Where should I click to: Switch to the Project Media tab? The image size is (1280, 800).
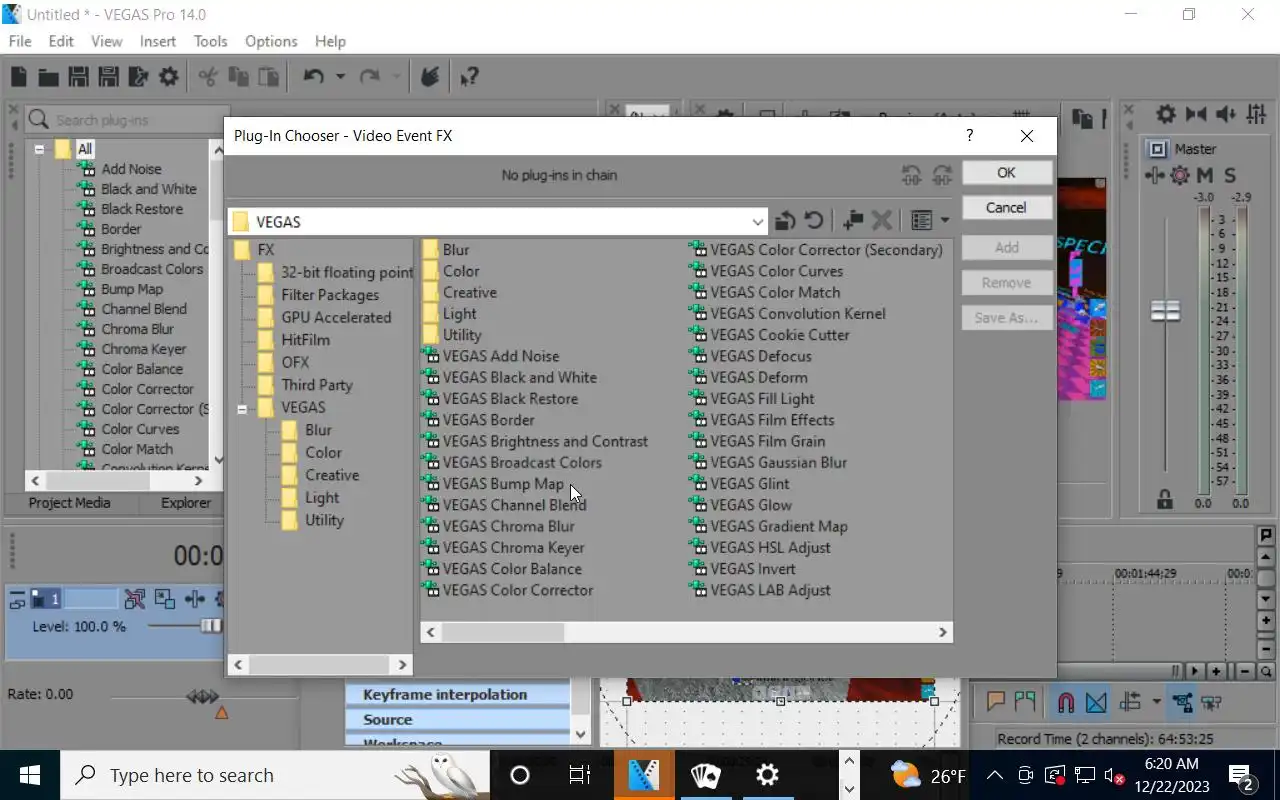(x=69, y=503)
